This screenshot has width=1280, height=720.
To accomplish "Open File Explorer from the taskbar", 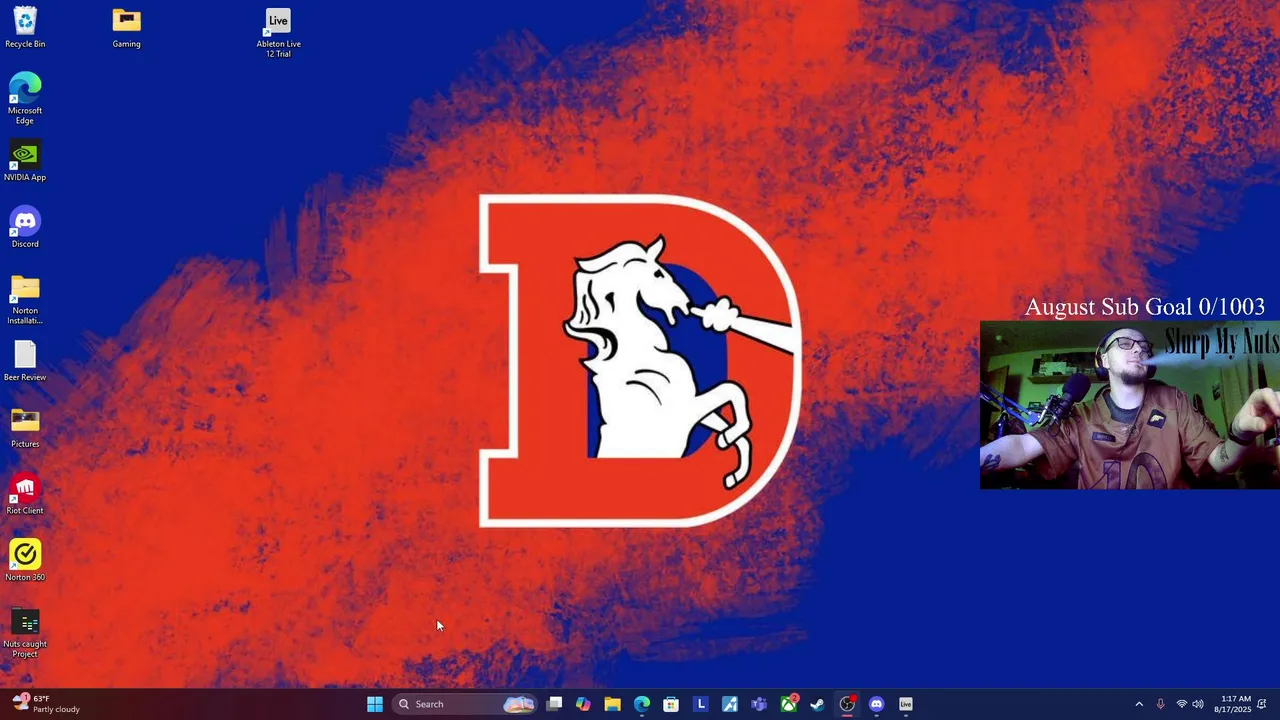I will (612, 704).
